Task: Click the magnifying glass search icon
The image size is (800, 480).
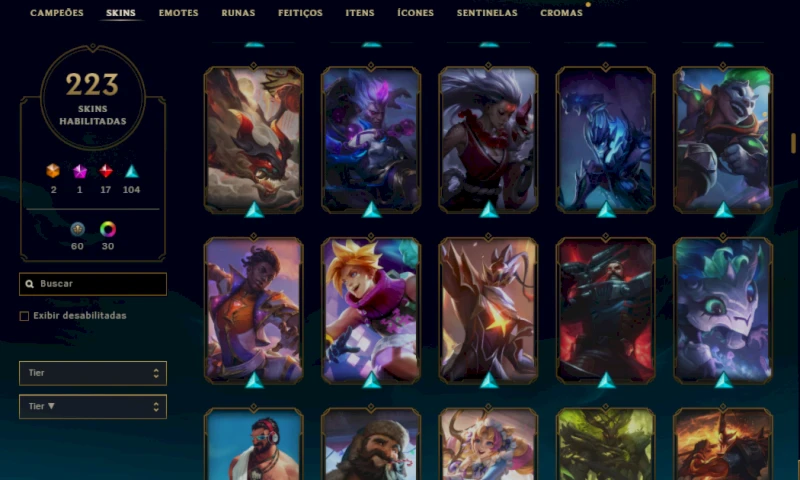Action: [30, 284]
